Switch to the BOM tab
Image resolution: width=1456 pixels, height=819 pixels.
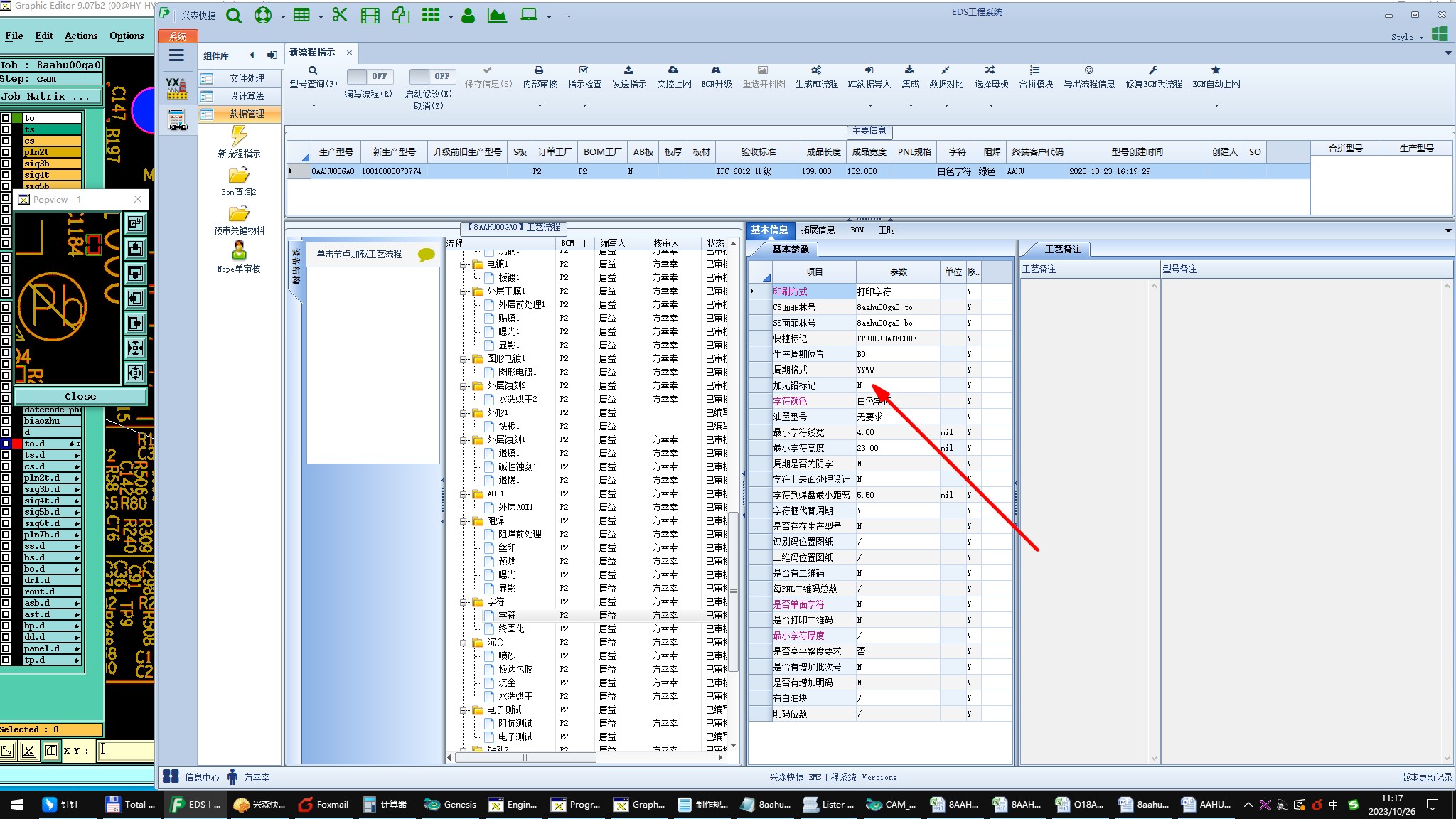pos(857,230)
